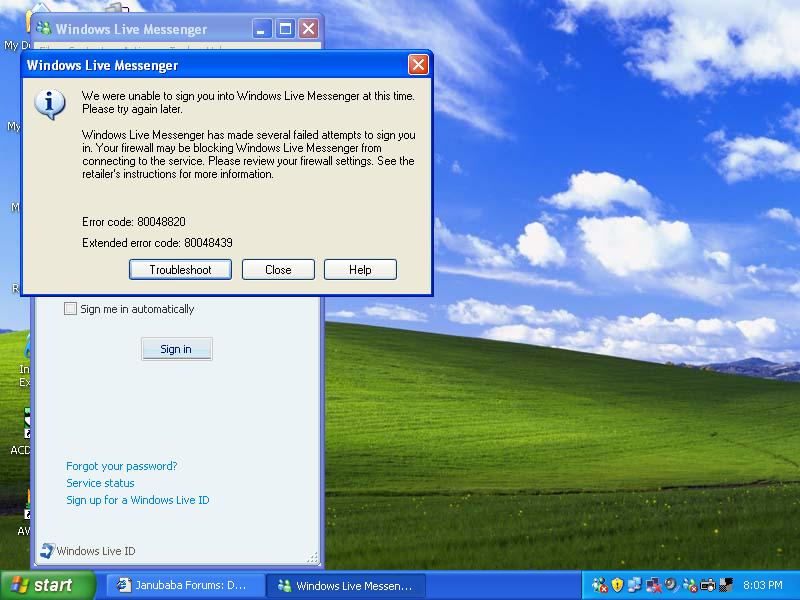This screenshot has width=800, height=600.
Task: Click the Troubleshoot button in the error dialog
Action: point(180,269)
